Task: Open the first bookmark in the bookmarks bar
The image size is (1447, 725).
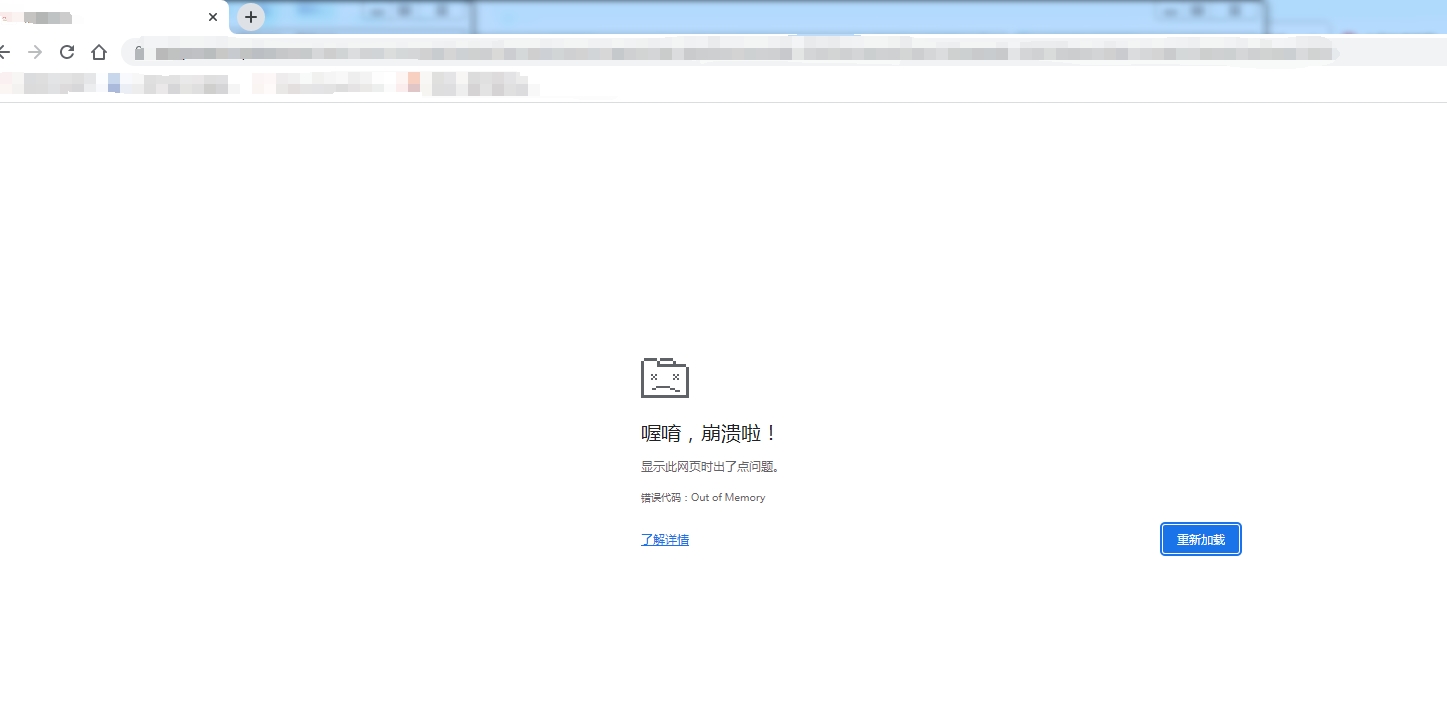Action: point(48,83)
